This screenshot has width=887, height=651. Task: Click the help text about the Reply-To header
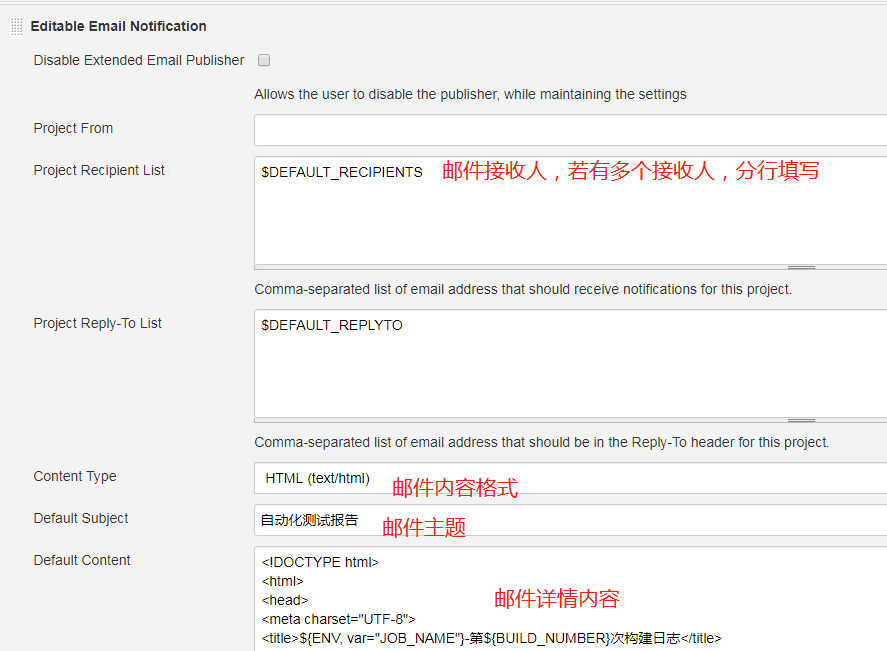pyautogui.click(x=541, y=442)
